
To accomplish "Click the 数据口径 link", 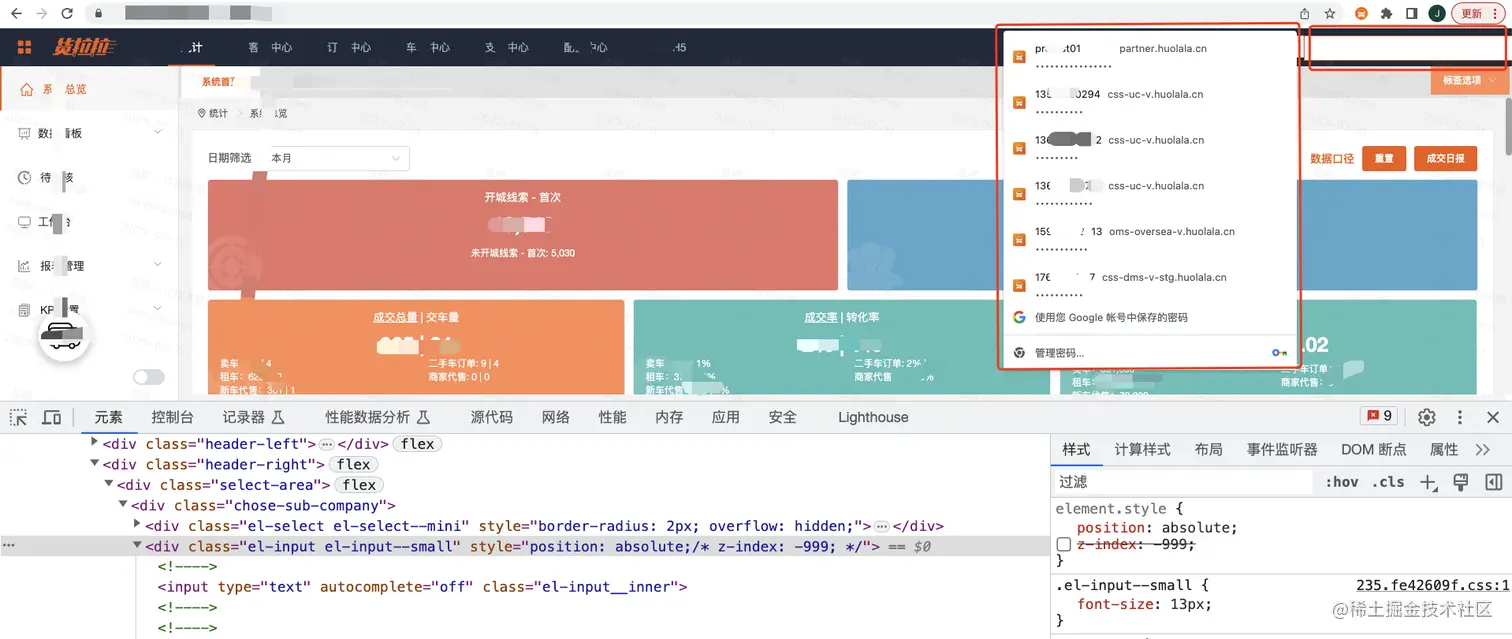I will tap(1332, 158).
